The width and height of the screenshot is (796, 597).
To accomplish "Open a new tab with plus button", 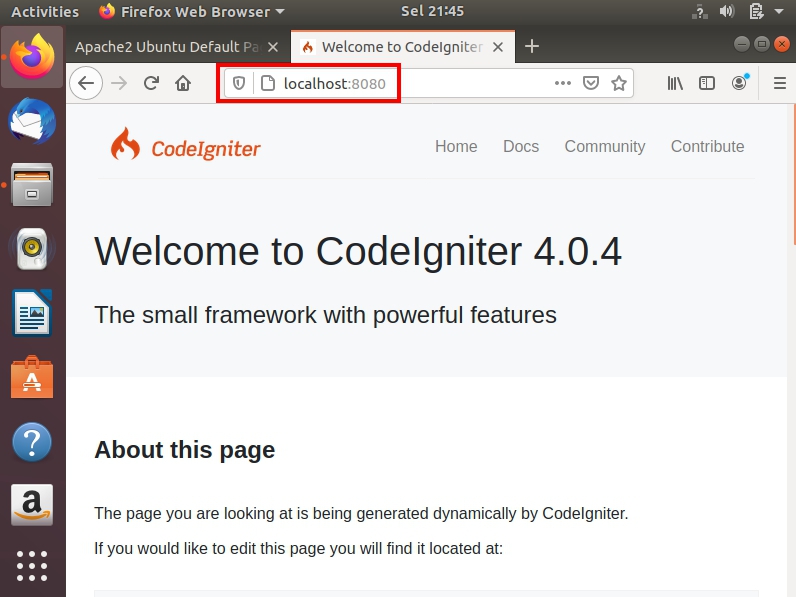I will click(532, 47).
